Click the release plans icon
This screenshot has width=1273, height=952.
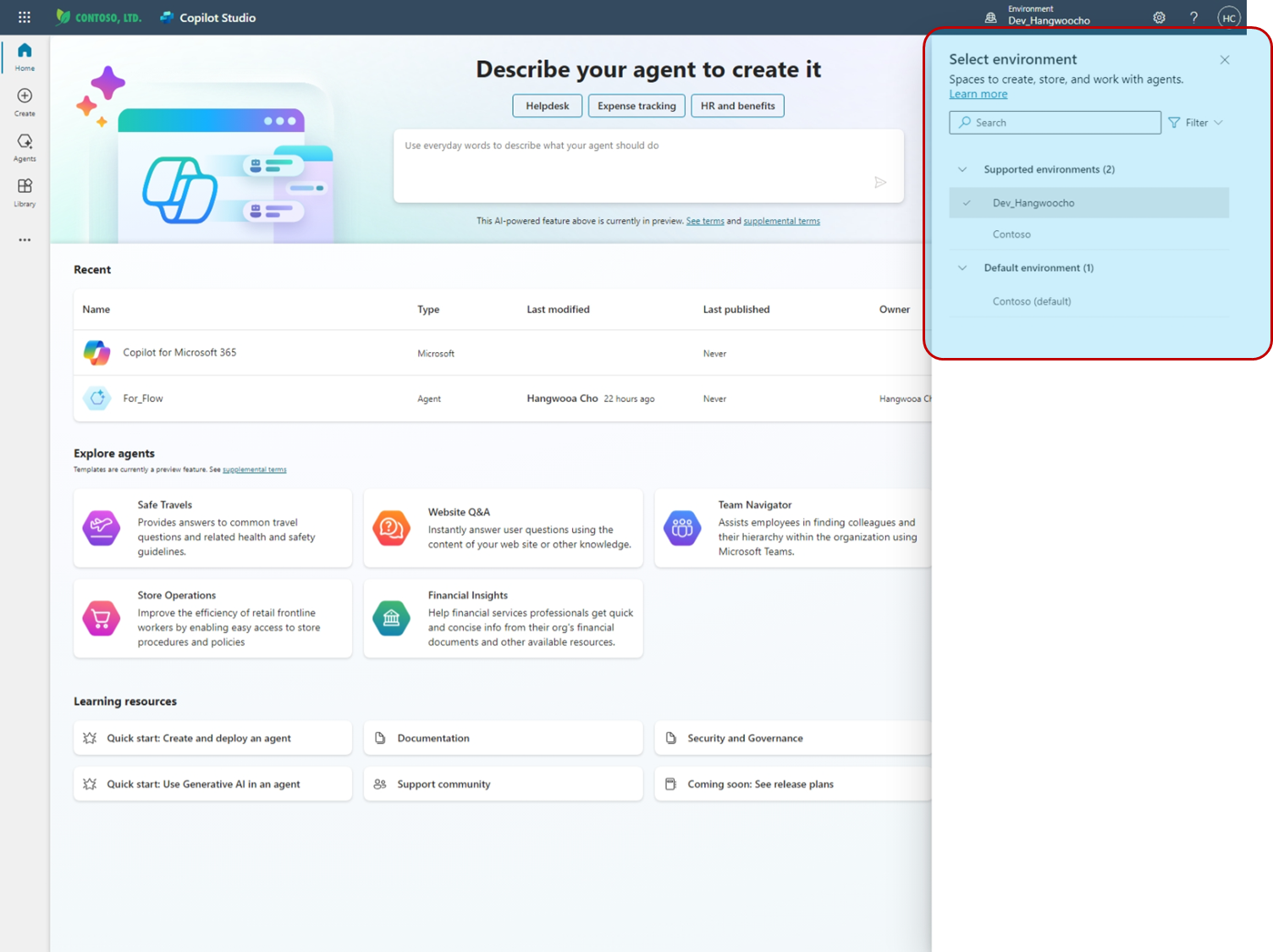670,784
